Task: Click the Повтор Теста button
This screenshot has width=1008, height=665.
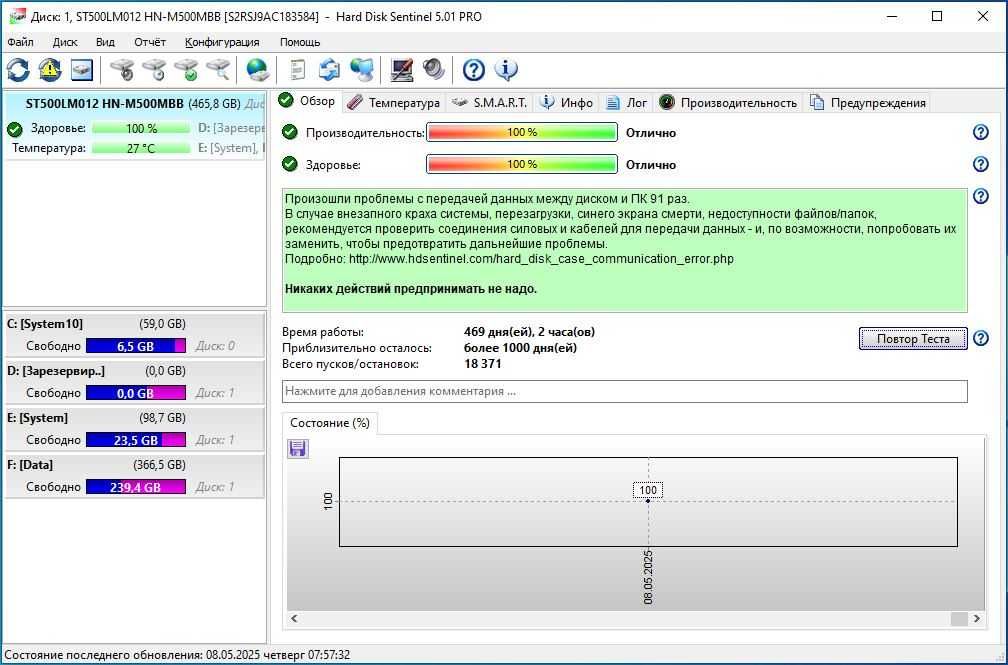Action: (913, 338)
